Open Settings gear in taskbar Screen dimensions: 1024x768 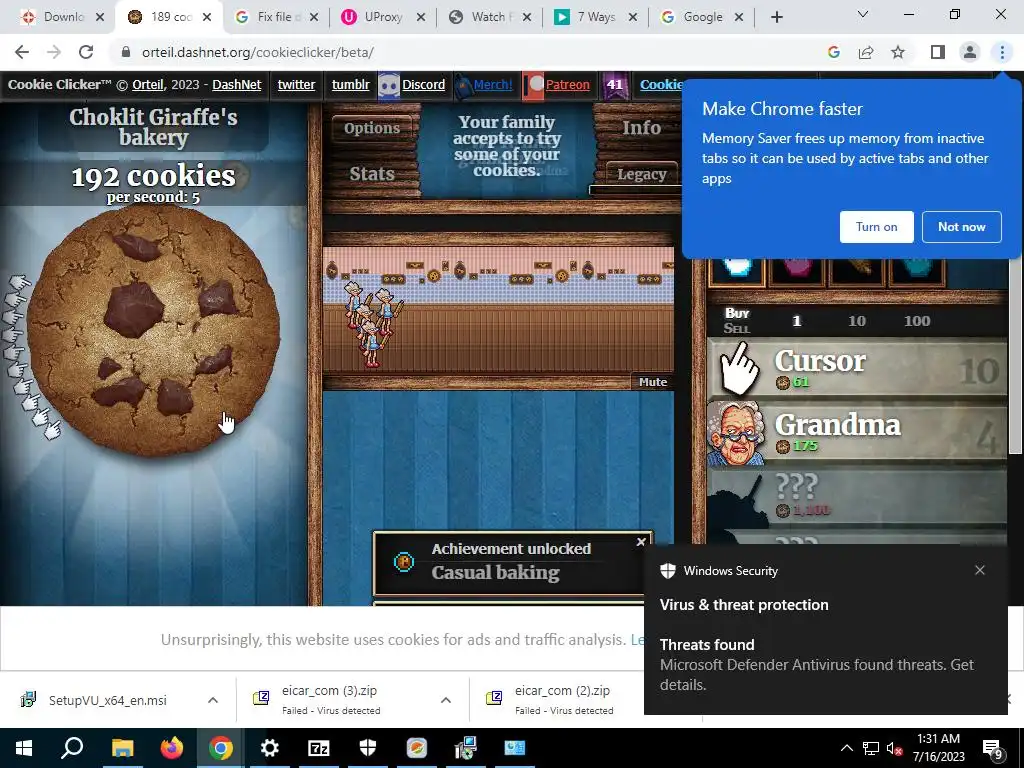click(x=269, y=748)
